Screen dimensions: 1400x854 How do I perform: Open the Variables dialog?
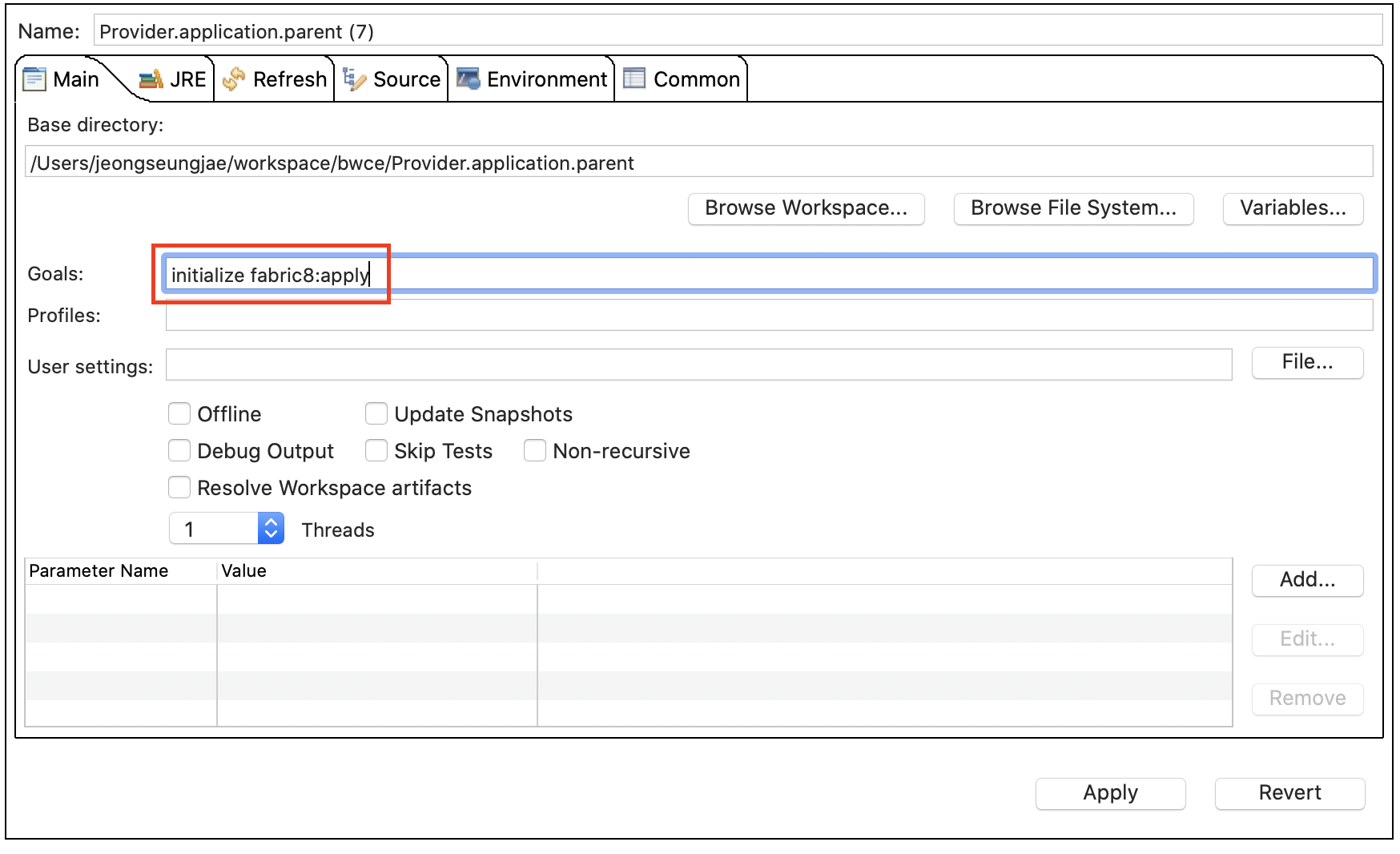coord(1293,208)
